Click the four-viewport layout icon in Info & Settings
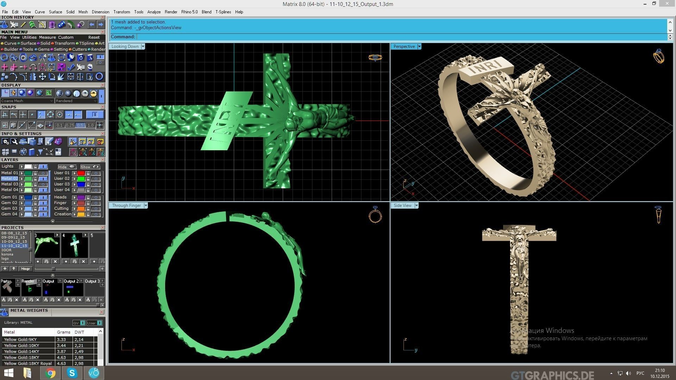This screenshot has width=676, height=380. click(5, 152)
